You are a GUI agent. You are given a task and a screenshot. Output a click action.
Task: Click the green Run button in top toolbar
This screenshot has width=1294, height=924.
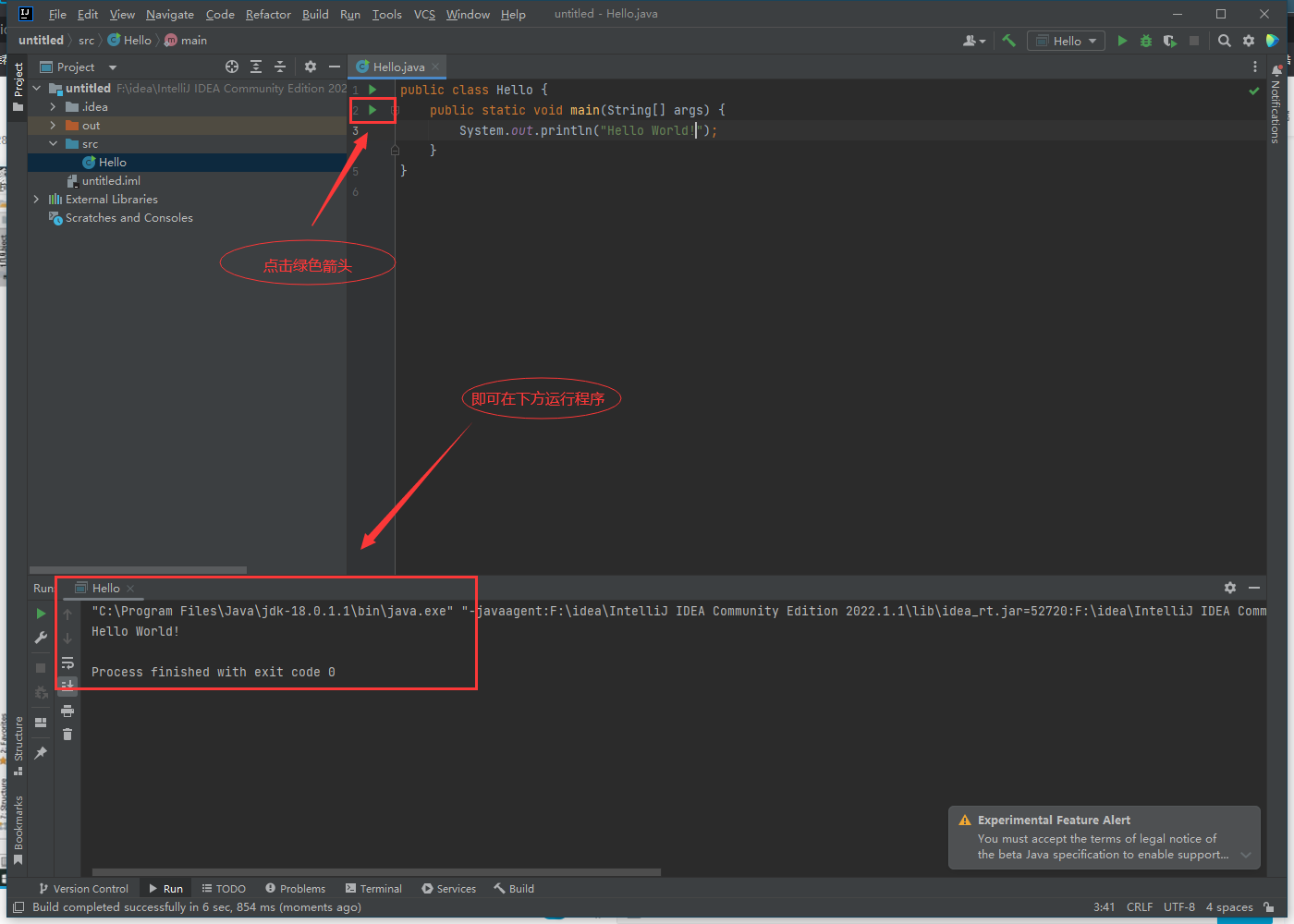pos(1122,41)
